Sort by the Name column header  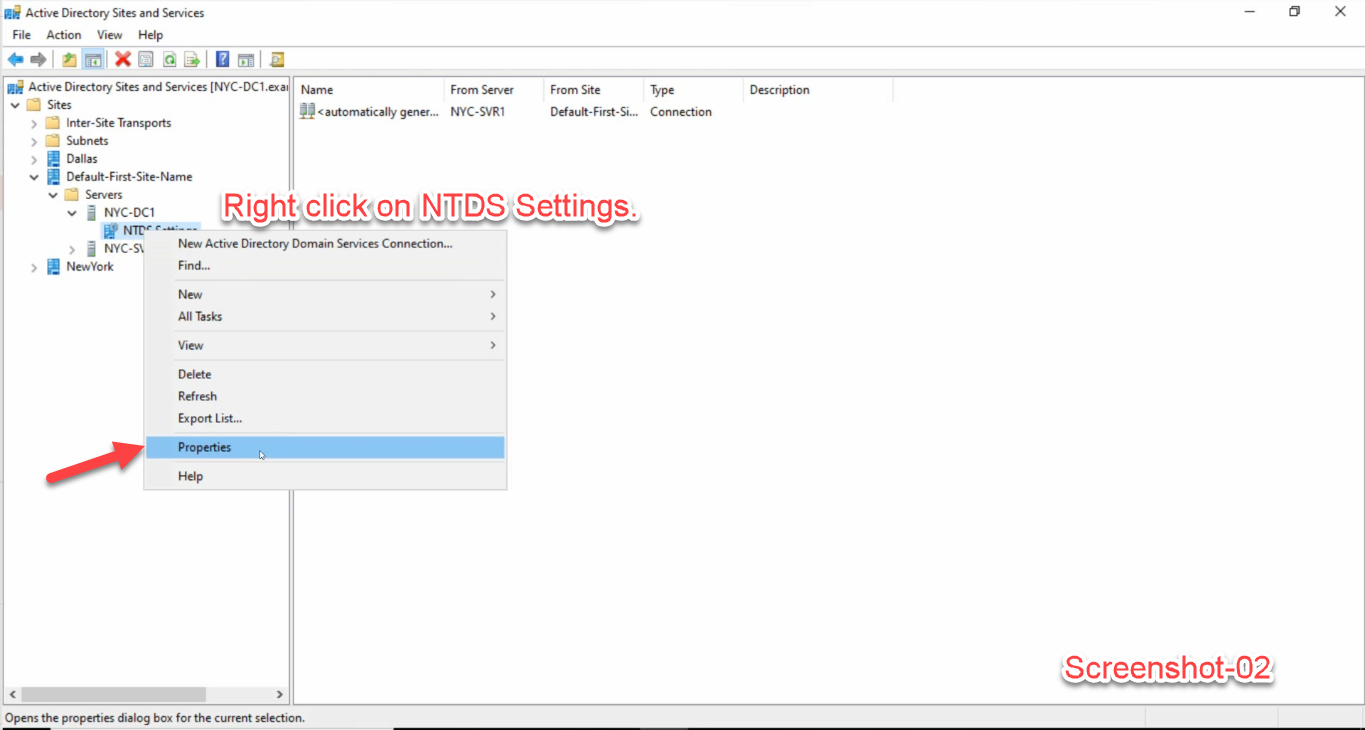[x=369, y=90]
